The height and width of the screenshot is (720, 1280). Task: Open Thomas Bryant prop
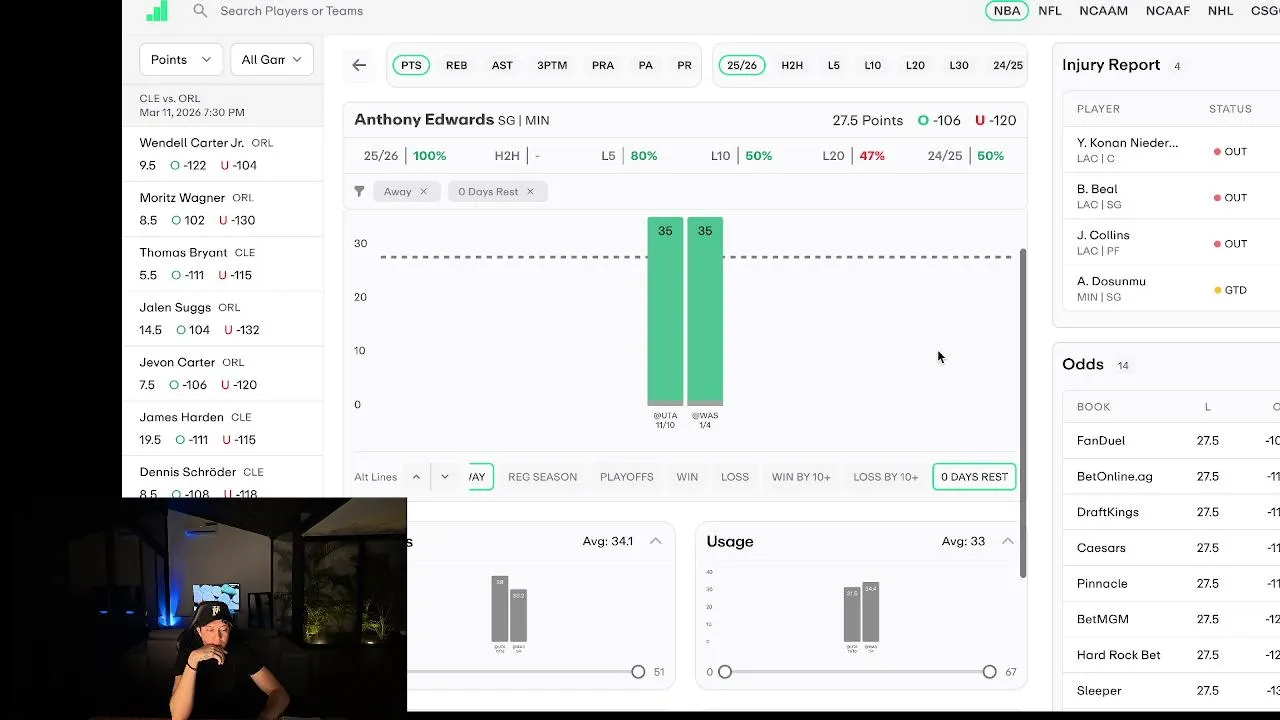[223, 264]
